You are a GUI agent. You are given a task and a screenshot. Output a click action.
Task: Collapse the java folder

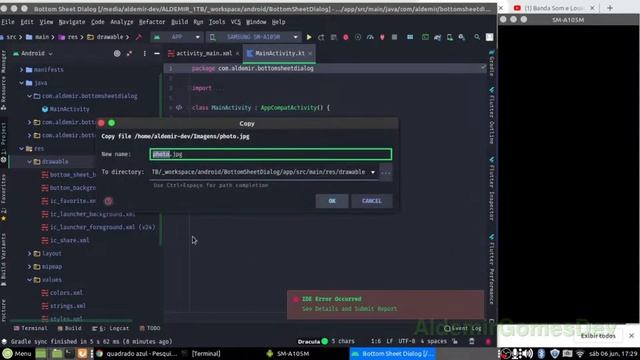pyautogui.click(x=22, y=83)
